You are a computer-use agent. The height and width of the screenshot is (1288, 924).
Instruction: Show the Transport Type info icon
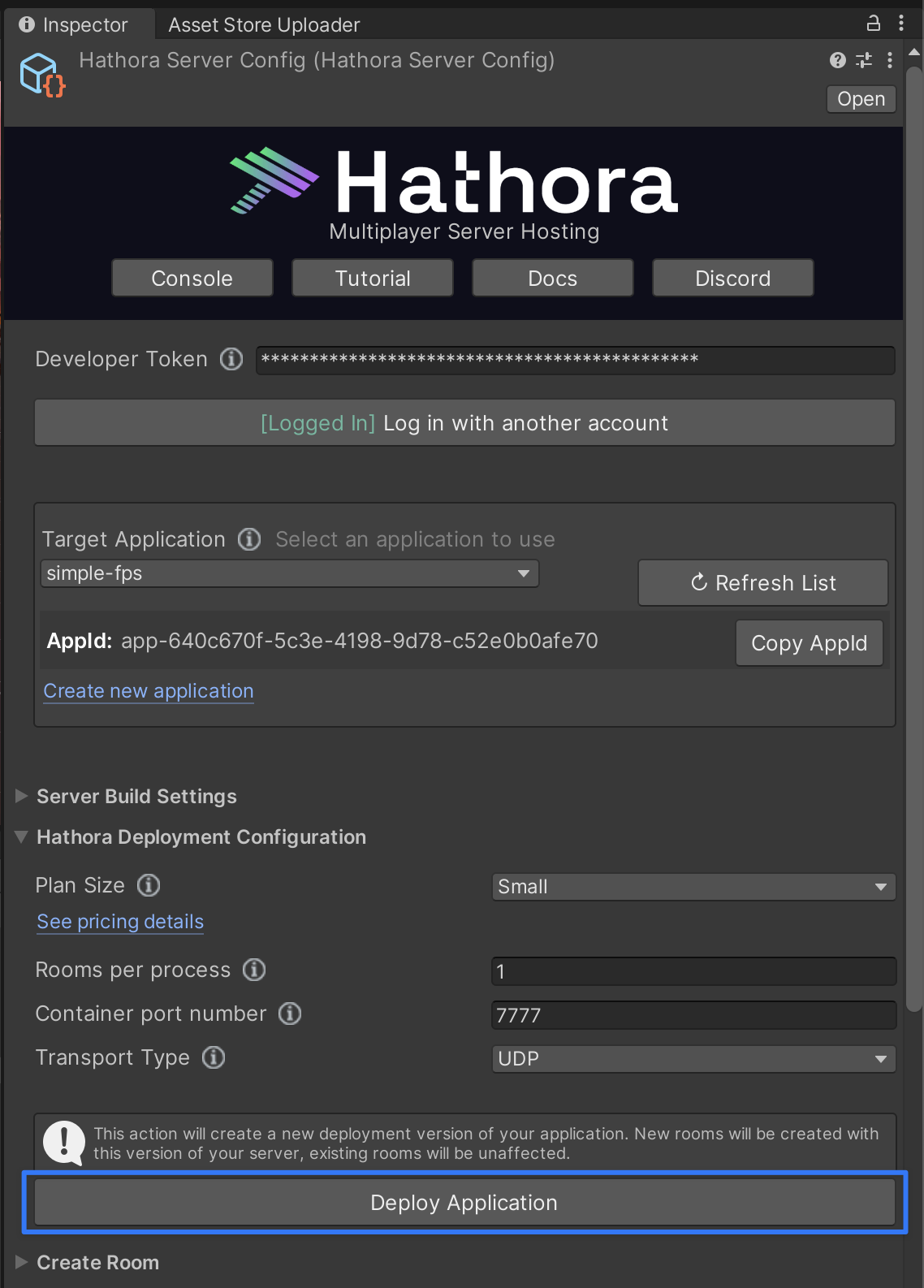pos(214,1057)
